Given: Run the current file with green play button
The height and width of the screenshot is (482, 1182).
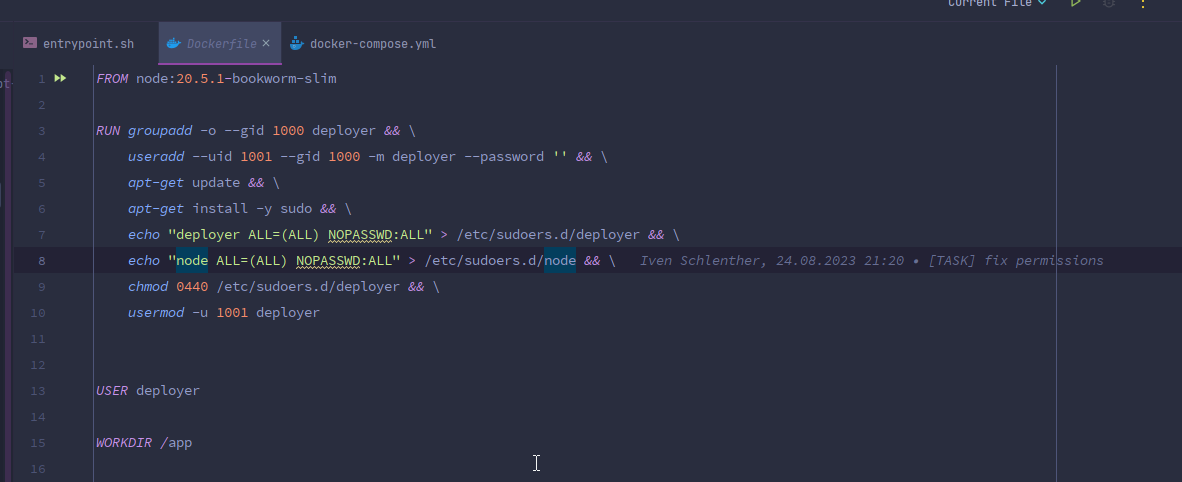Looking at the screenshot, I should pos(1076,4).
